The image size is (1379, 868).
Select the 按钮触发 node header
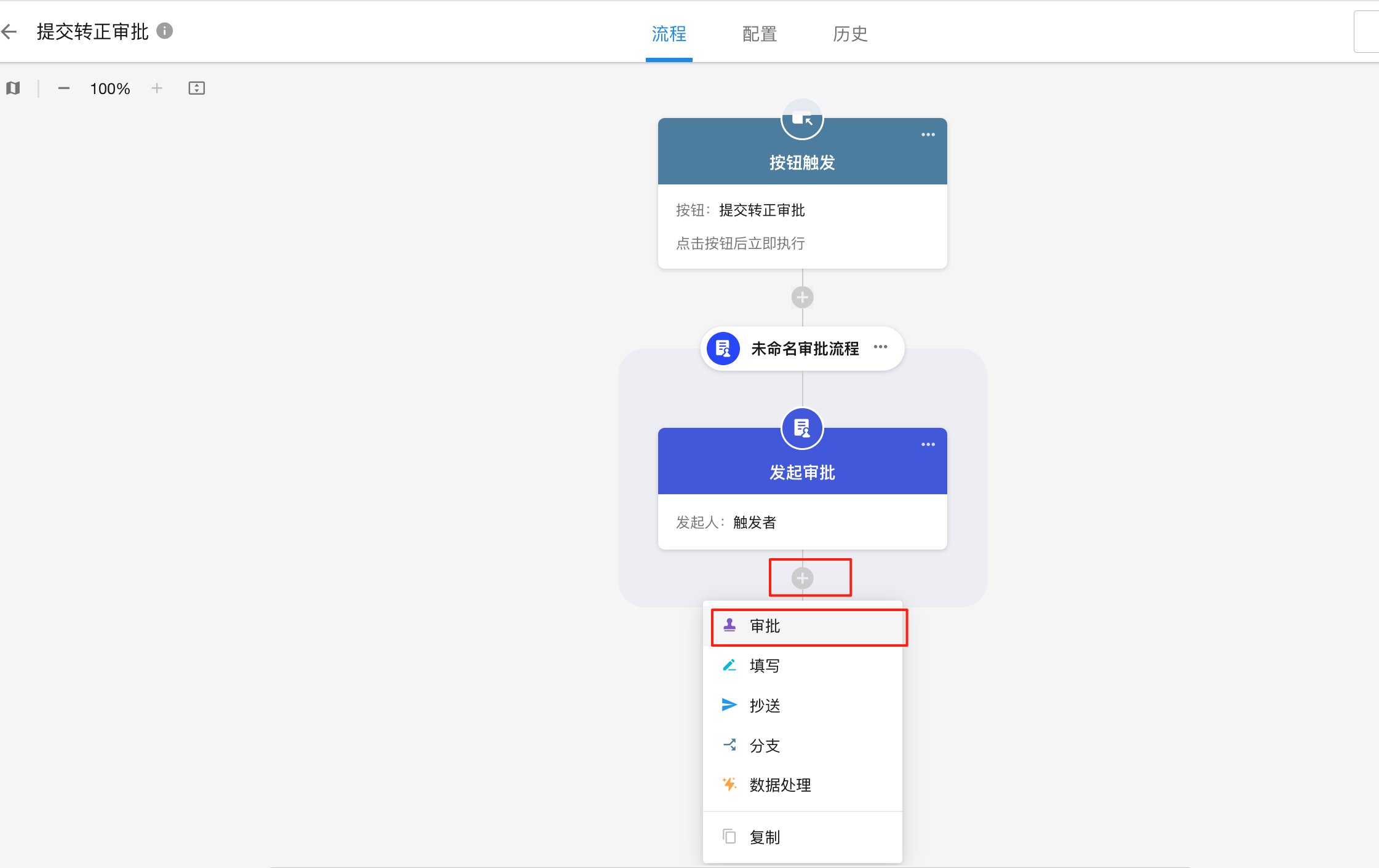[x=802, y=152]
